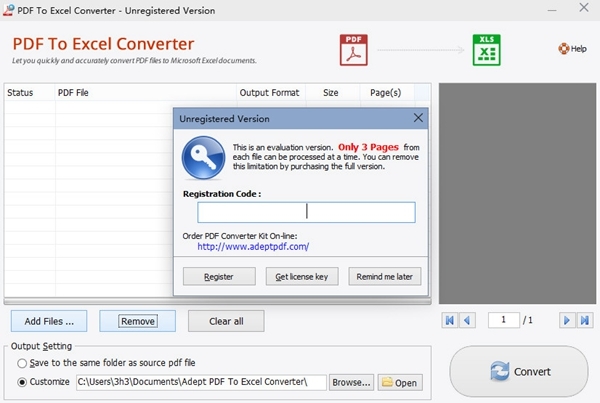The width and height of the screenshot is (600, 403).
Task: Click Get license key button
Action: tap(302, 276)
